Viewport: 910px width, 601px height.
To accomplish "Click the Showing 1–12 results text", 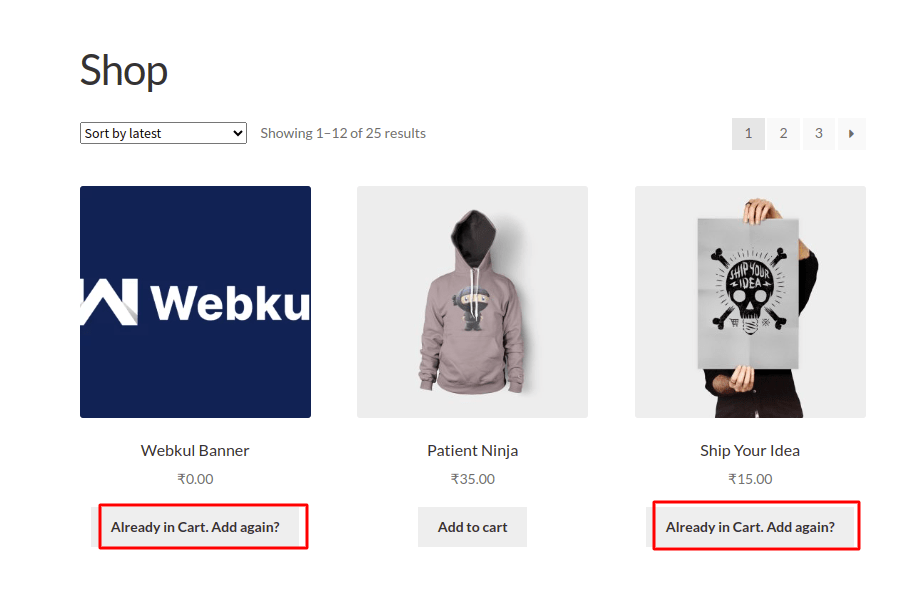I will click(342, 132).
